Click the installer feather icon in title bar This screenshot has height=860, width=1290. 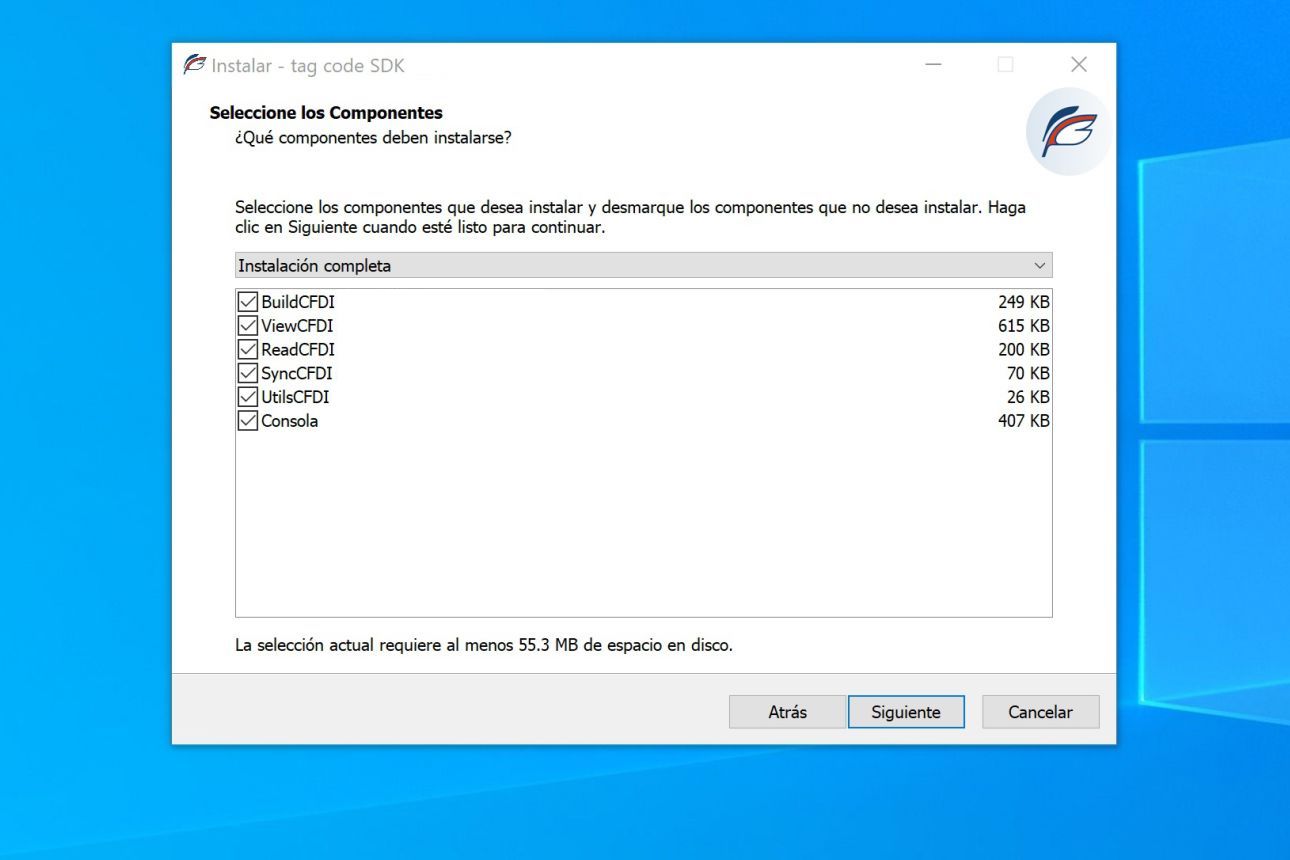click(194, 65)
